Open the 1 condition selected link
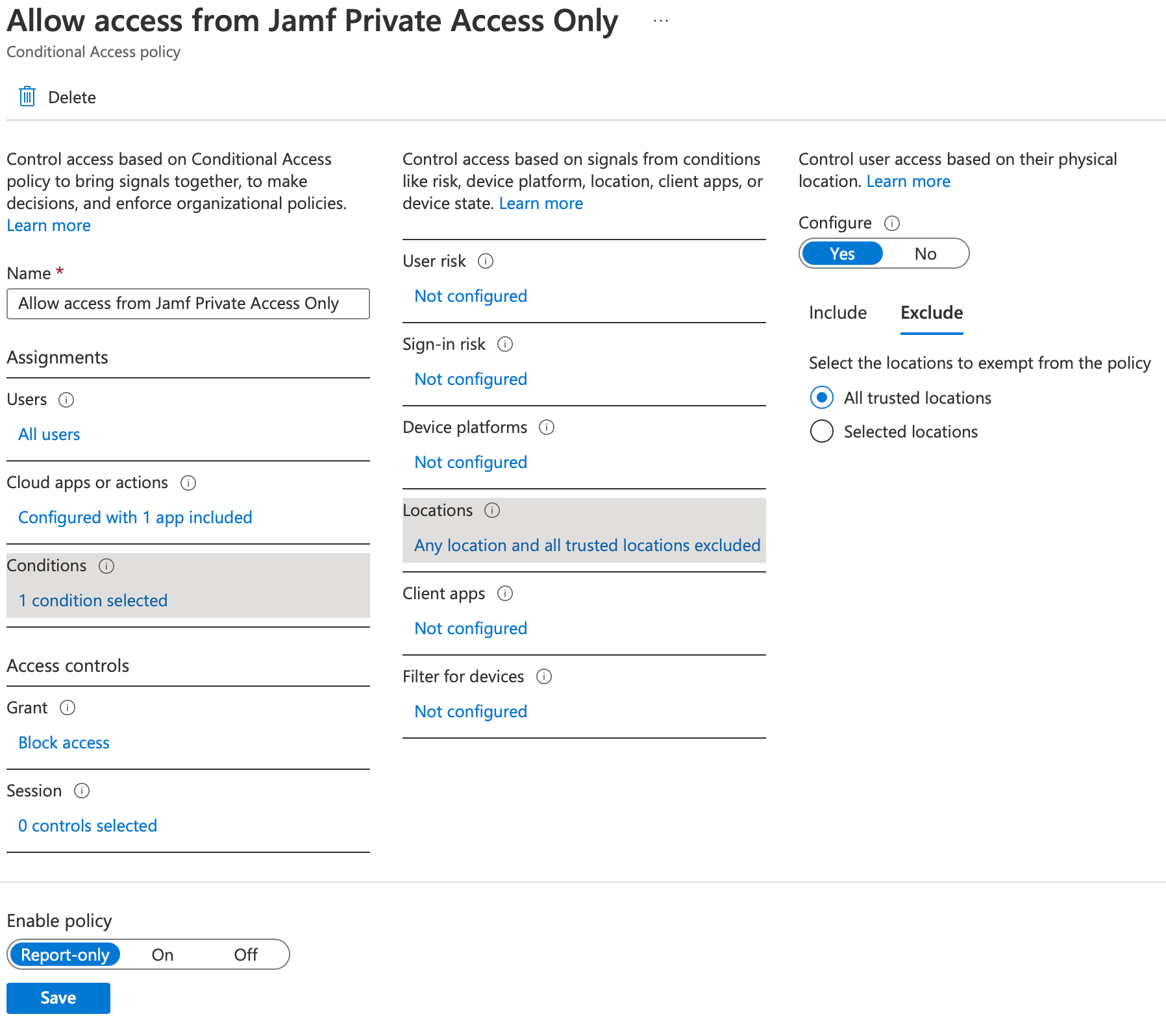The width and height of the screenshot is (1166, 1036). click(x=93, y=600)
